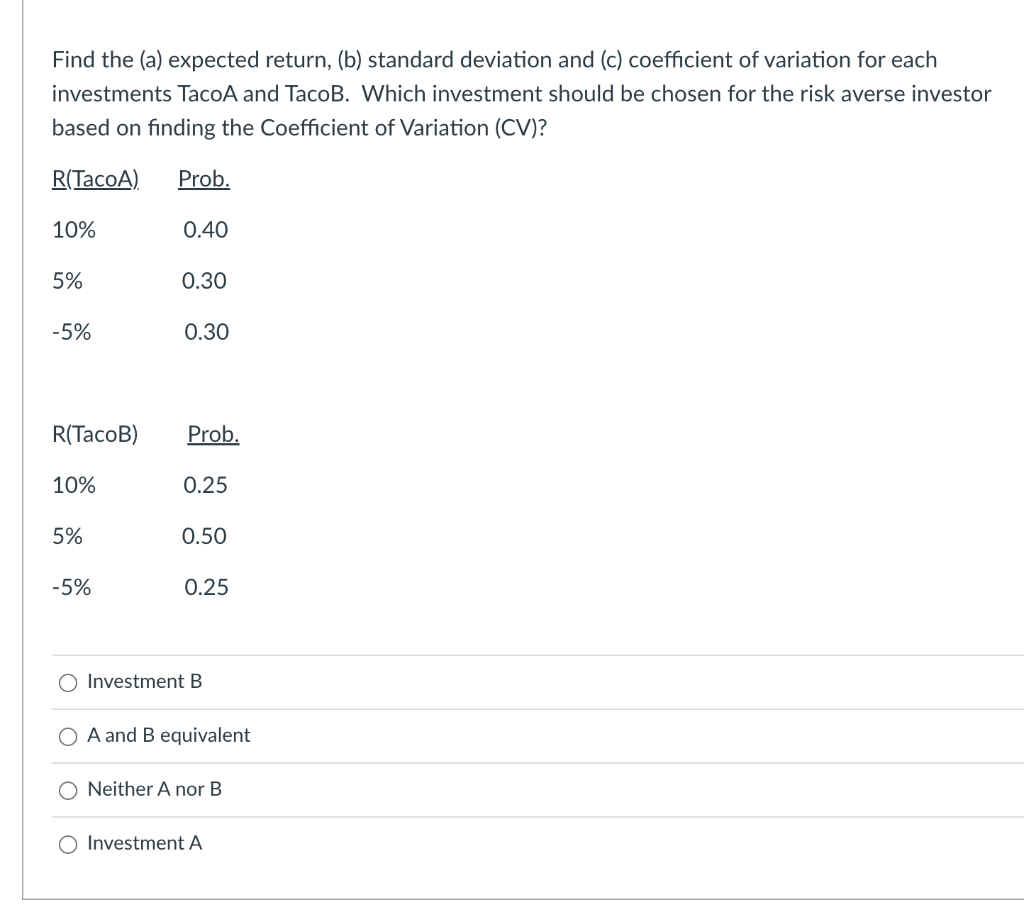Click the Investment B answer label text
The image size is (1024, 912).
pos(144,681)
